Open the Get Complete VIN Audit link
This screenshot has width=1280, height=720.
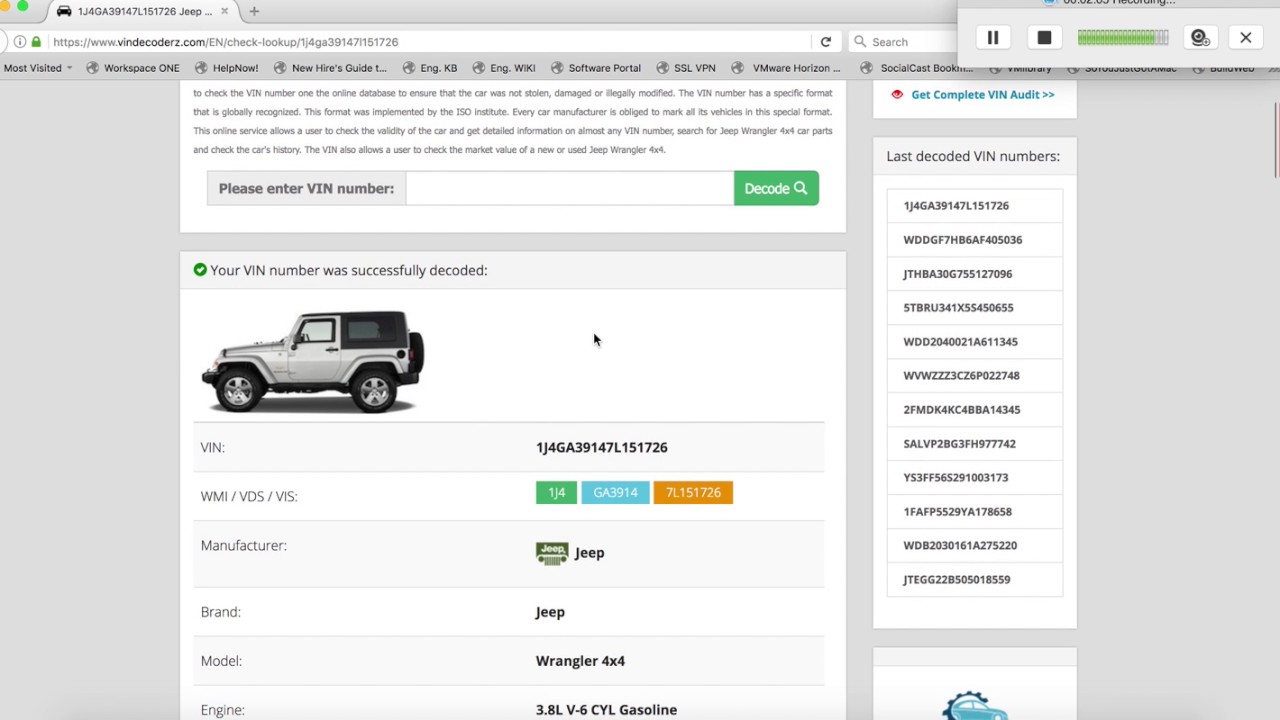coord(982,94)
